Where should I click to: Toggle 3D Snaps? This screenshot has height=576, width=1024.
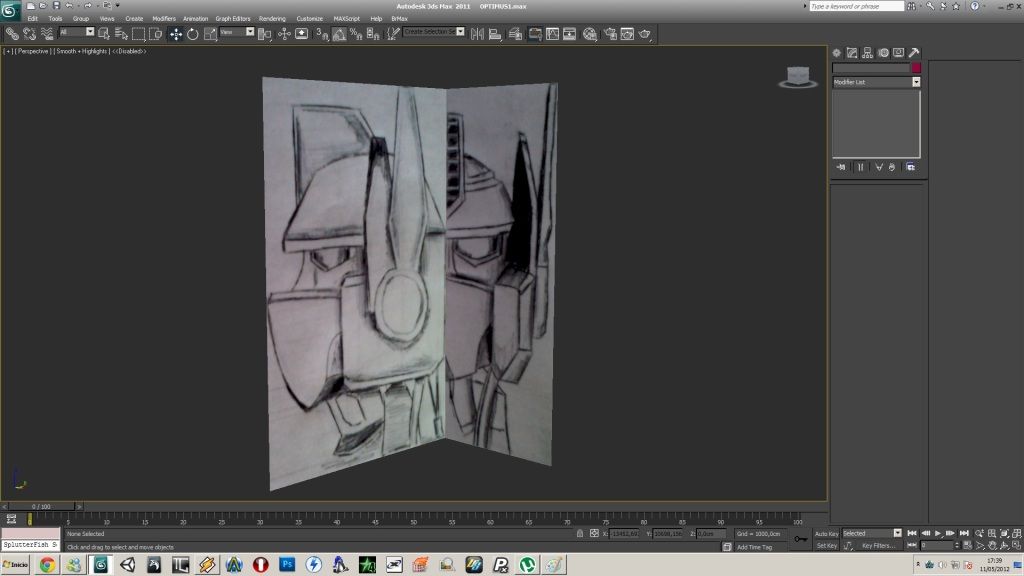pyautogui.click(x=322, y=34)
